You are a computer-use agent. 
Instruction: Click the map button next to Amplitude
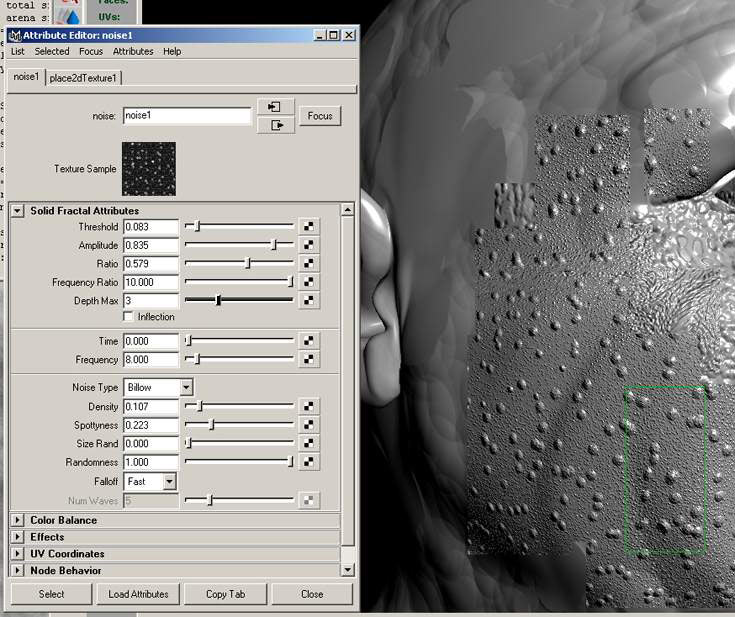coord(309,246)
